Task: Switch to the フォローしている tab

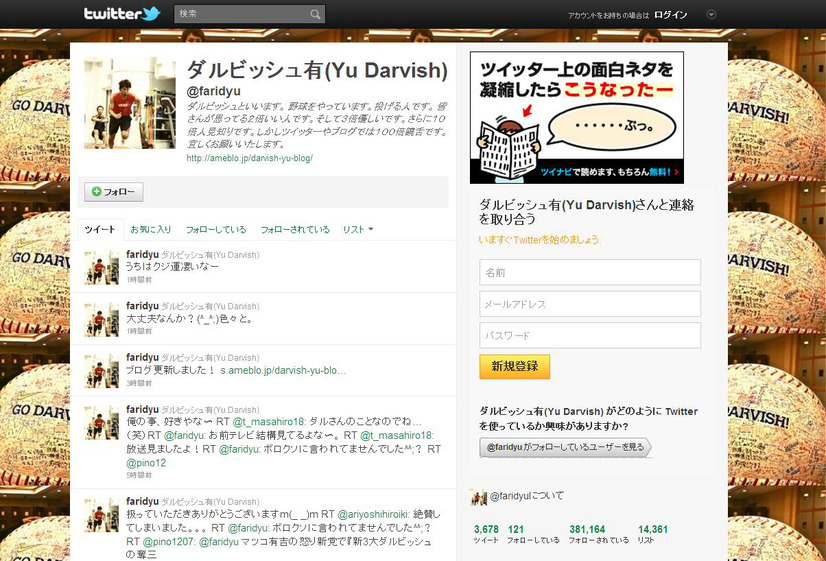Action: (216, 230)
